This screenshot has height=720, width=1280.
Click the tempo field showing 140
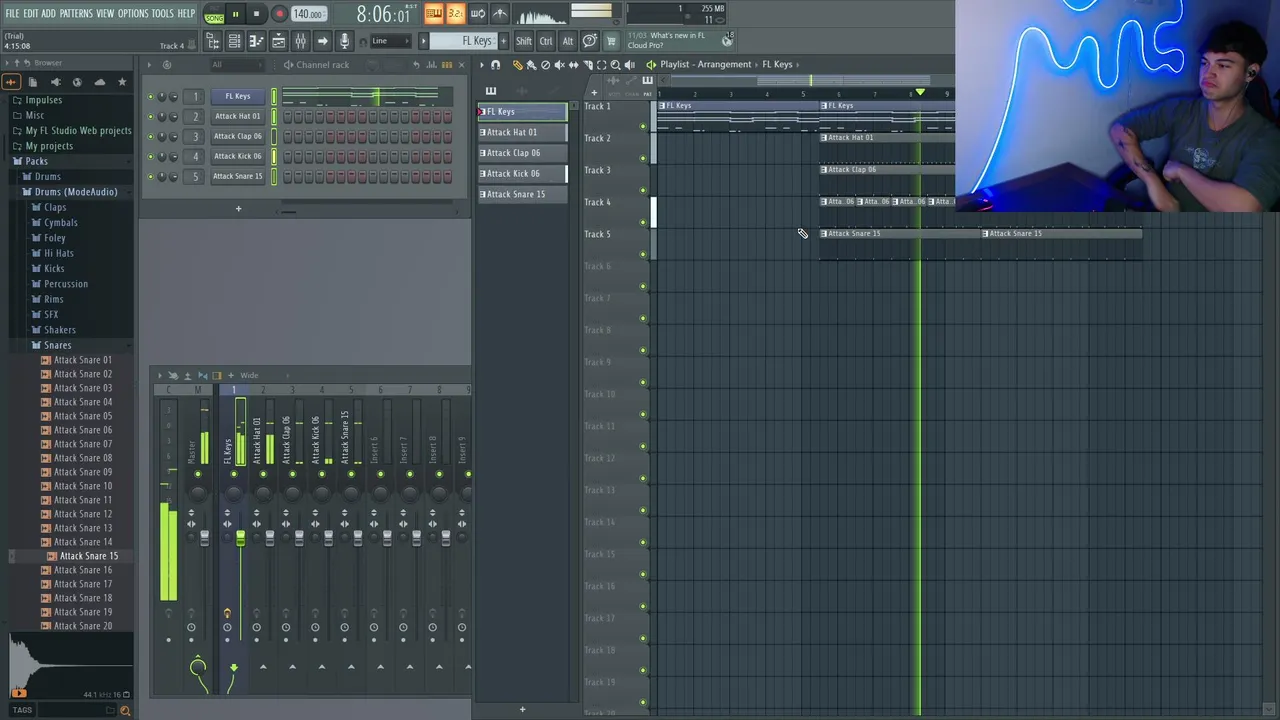tap(308, 14)
